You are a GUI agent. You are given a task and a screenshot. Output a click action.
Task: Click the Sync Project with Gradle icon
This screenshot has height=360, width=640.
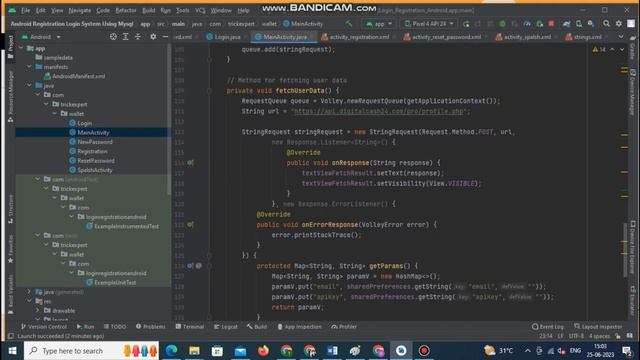567,24
